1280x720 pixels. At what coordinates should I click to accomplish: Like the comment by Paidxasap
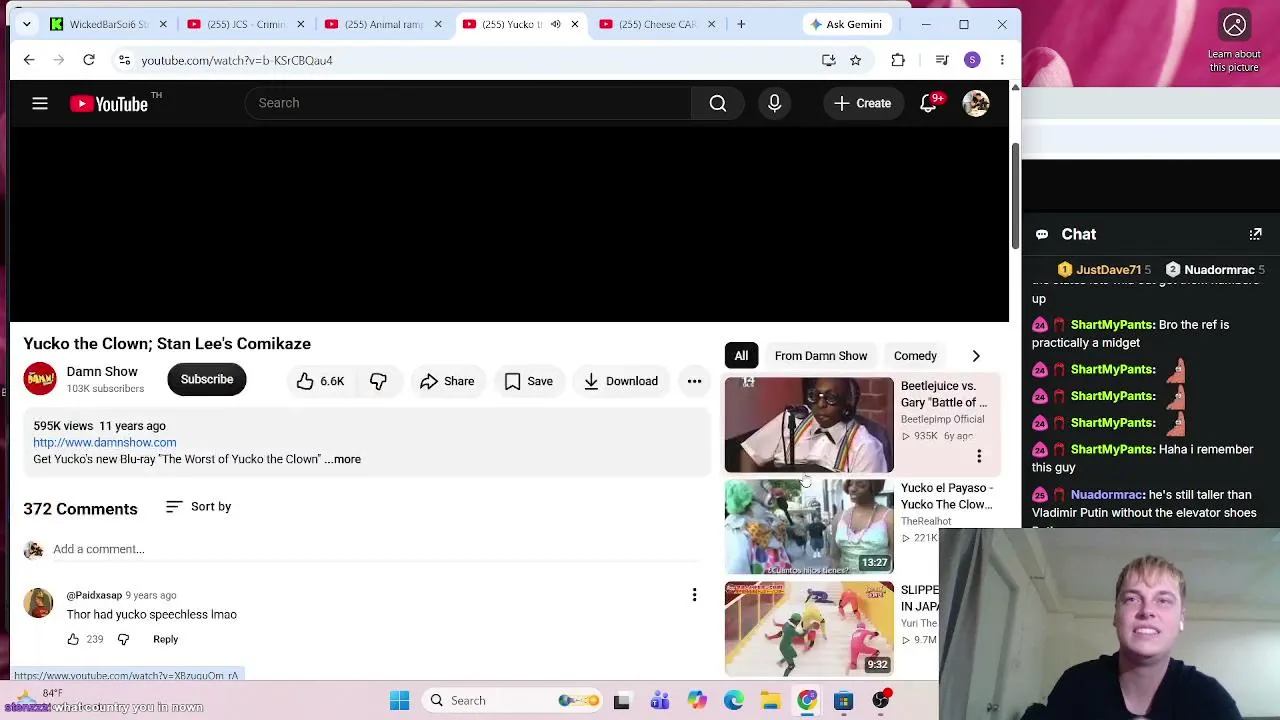[x=73, y=639]
